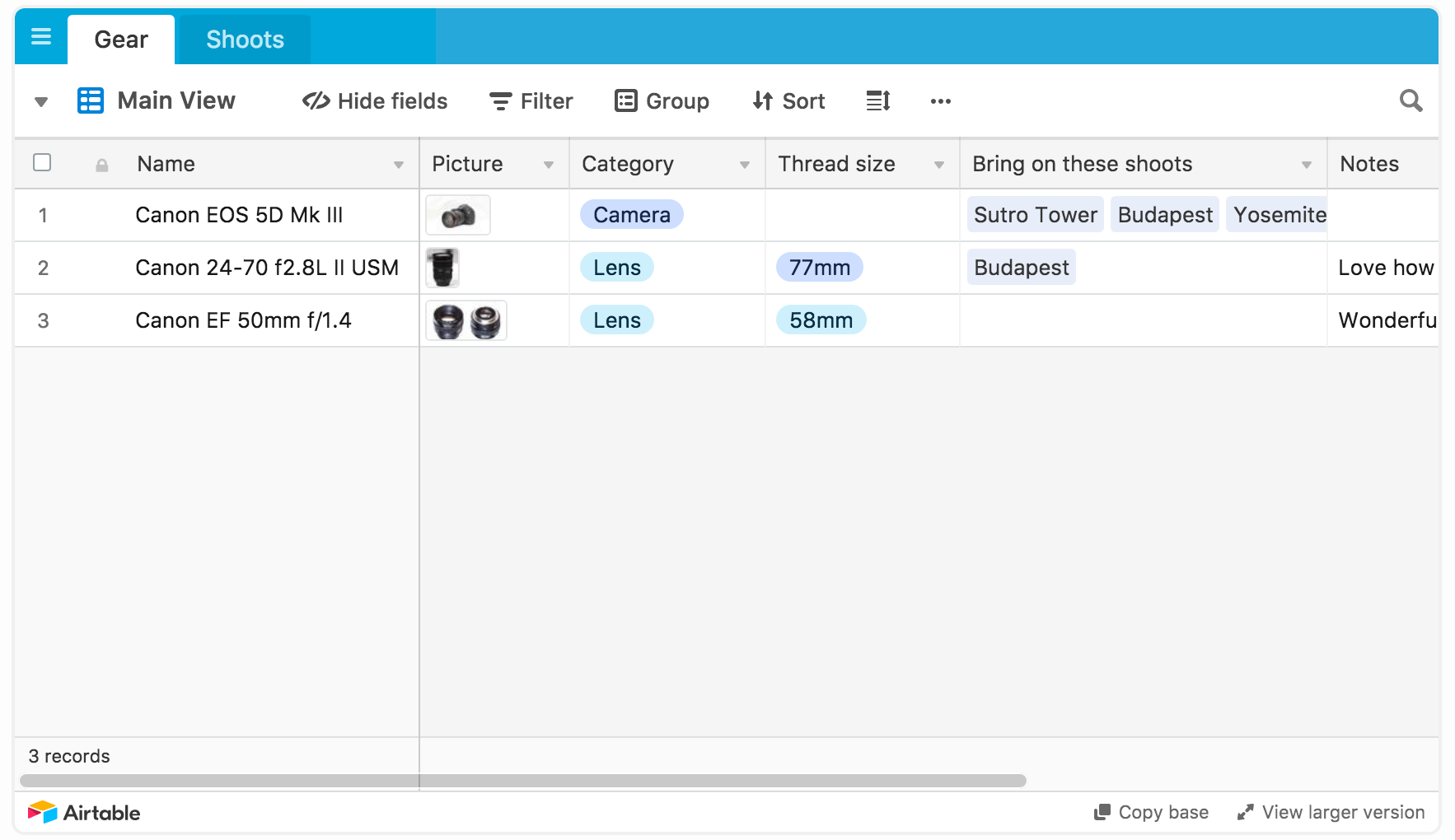Expand the view switcher triangle
This screenshot has width=1455, height=840.
(x=41, y=102)
